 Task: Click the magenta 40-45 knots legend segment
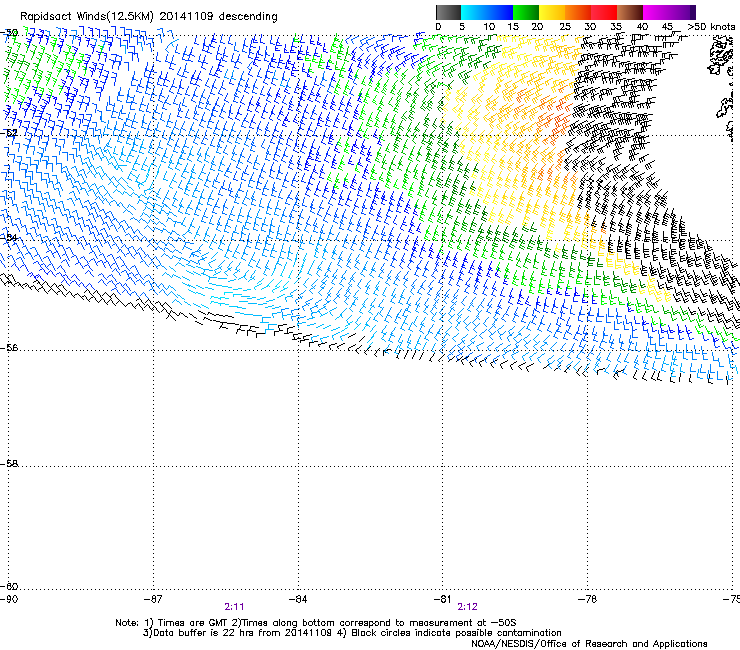[656, 12]
